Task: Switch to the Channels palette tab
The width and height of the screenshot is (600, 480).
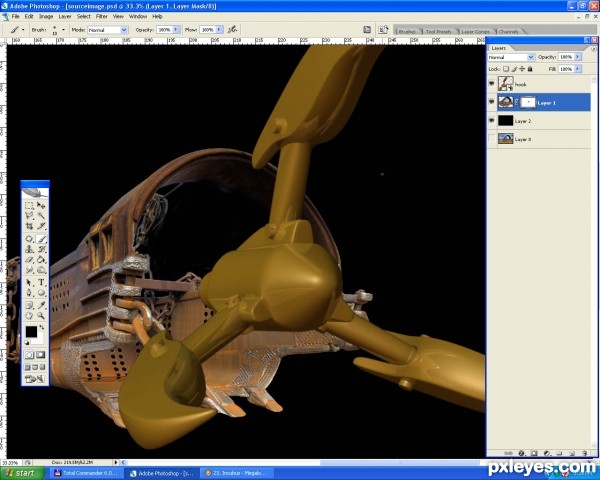Action: click(509, 31)
